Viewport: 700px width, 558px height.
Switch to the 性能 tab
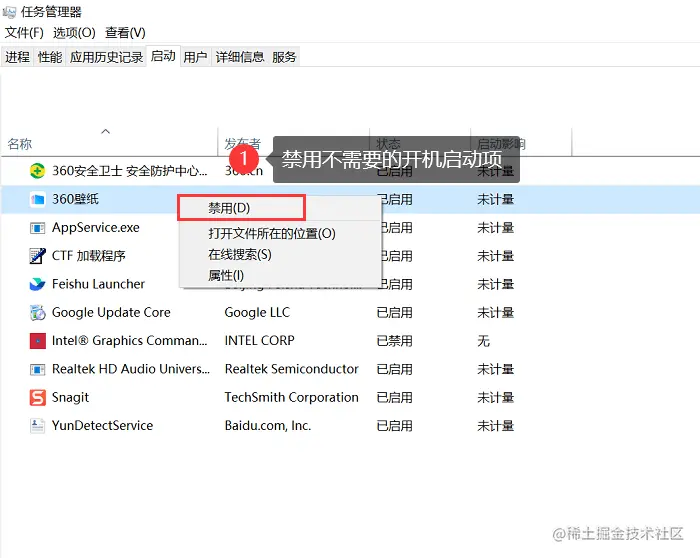[x=50, y=57]
